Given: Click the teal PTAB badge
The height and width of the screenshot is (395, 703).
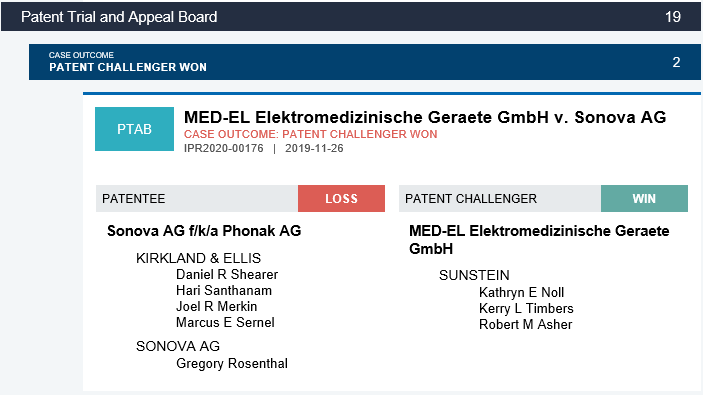Looking at the screenshot, I should [134, 129].
